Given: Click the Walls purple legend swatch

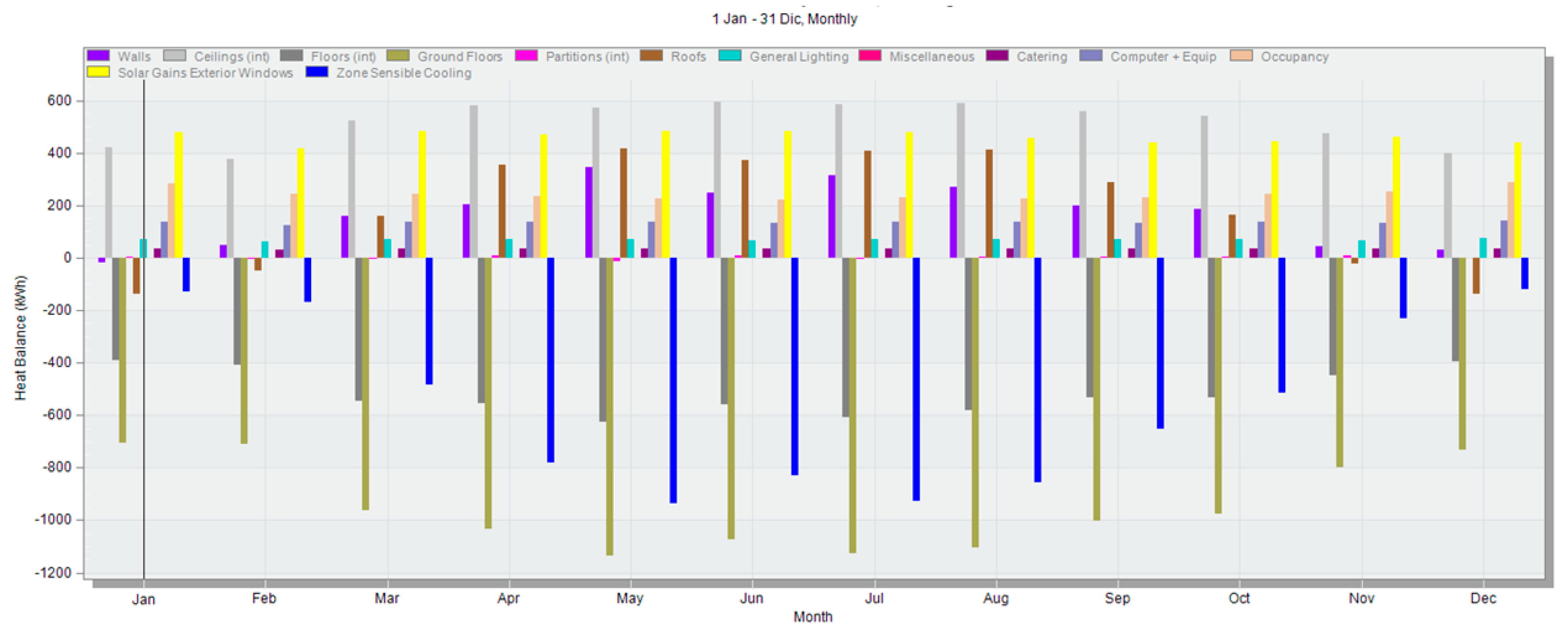Looking at the screenshot, I should tap(98, 56).
